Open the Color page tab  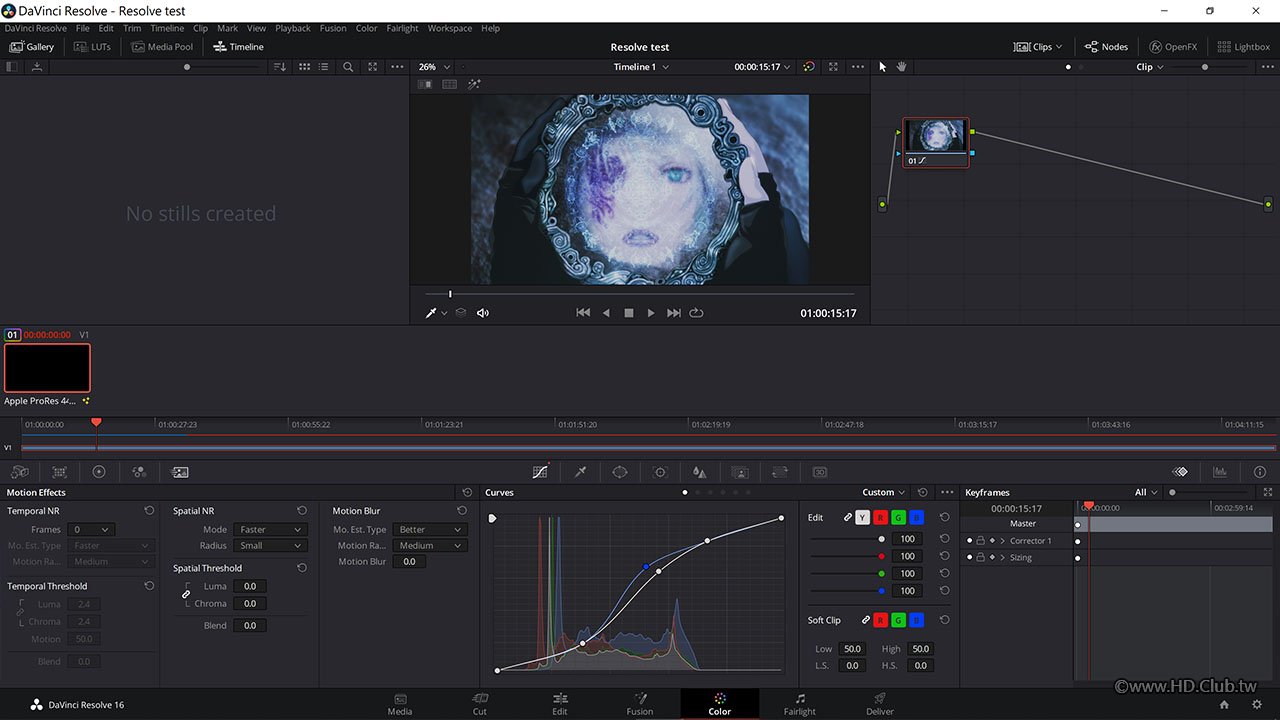(719, 703)
